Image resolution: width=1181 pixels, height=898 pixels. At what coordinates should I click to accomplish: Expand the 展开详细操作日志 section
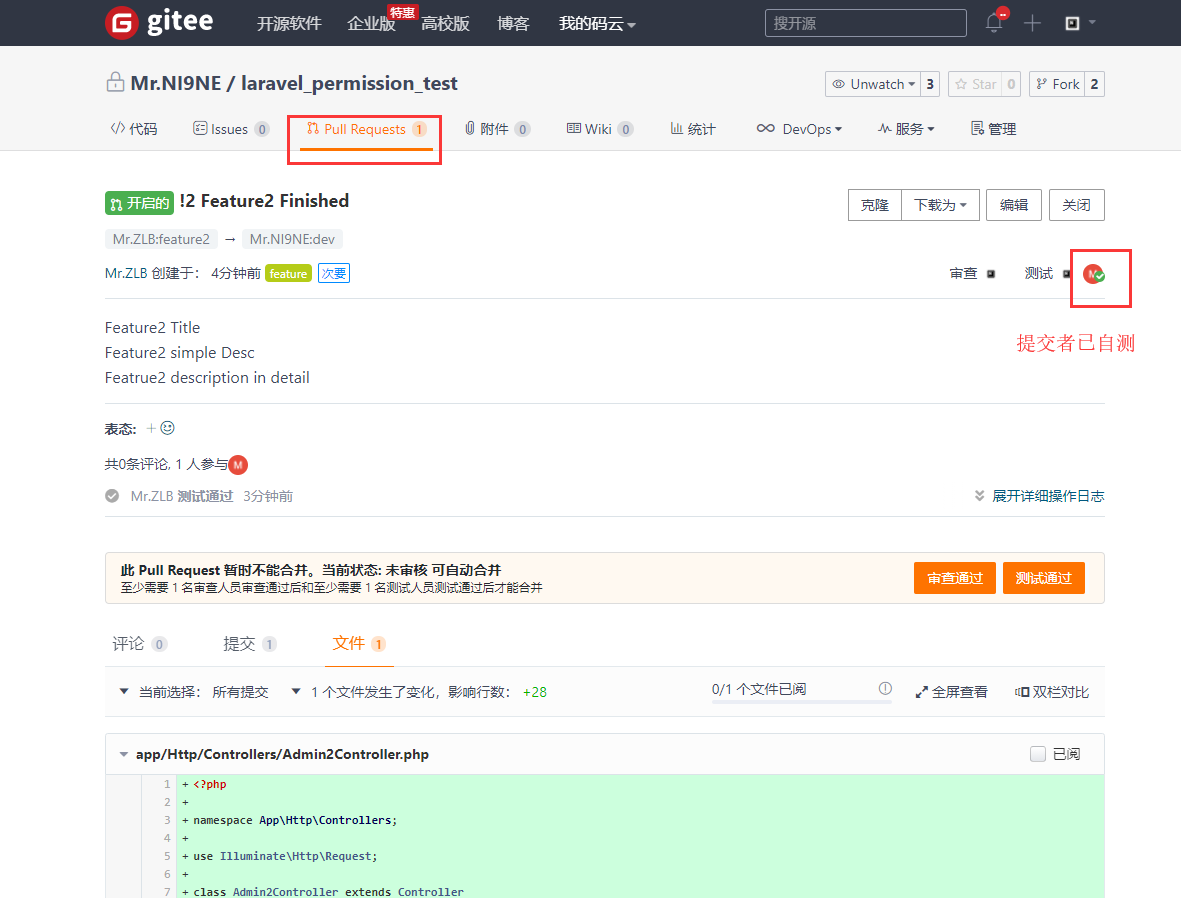pos(1039,496)
